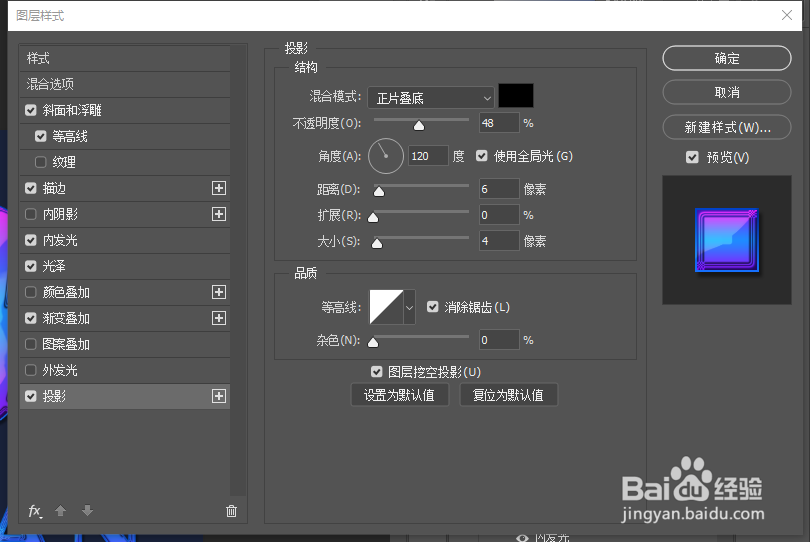Select 混合选项 in the left list
Viewport: 810px width, 542px height.
[x=124, y=84]
